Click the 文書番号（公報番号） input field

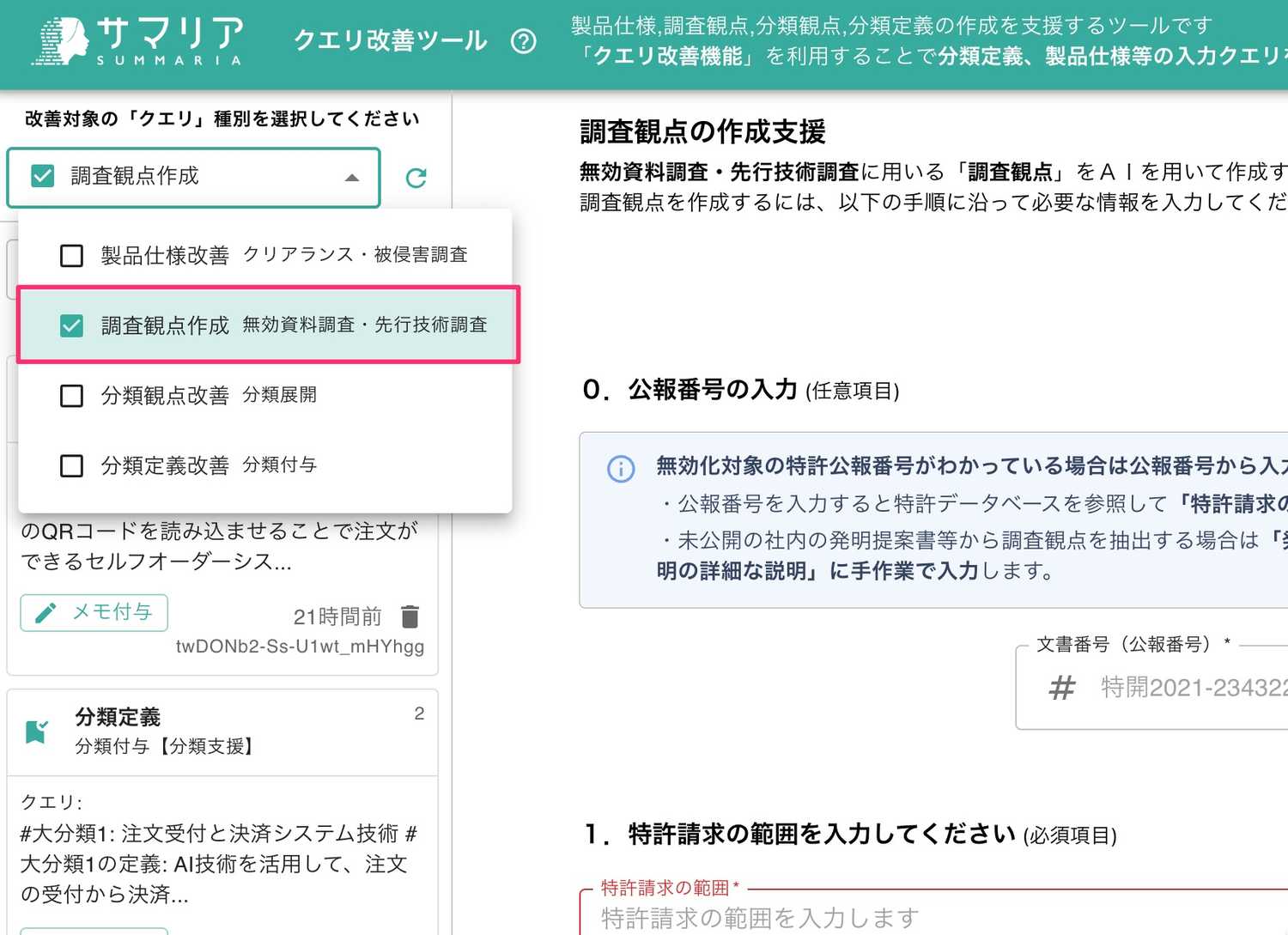(x=1151, y=688)
